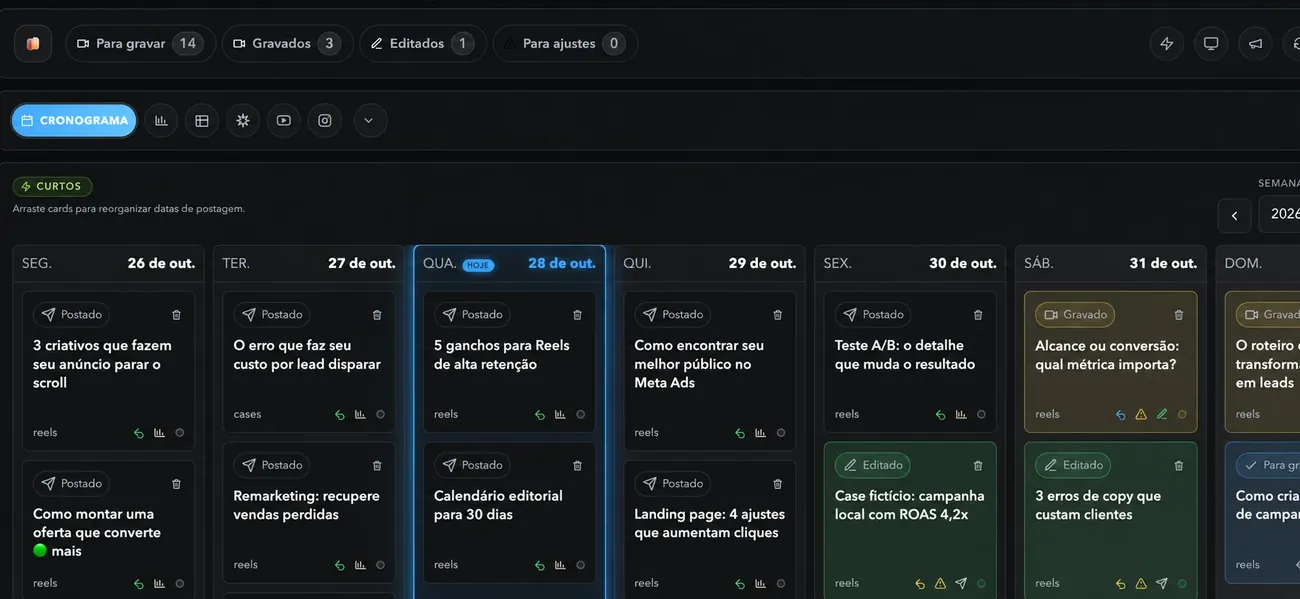Open Editado status on 'Case fictício' card
The image size is (1300, 599).
(x=873, y=465)
